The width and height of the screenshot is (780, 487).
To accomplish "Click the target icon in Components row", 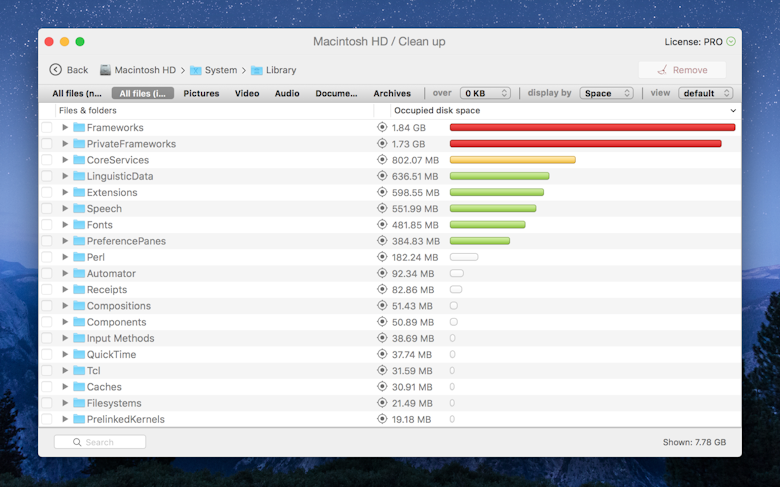I will click(382, 322).
